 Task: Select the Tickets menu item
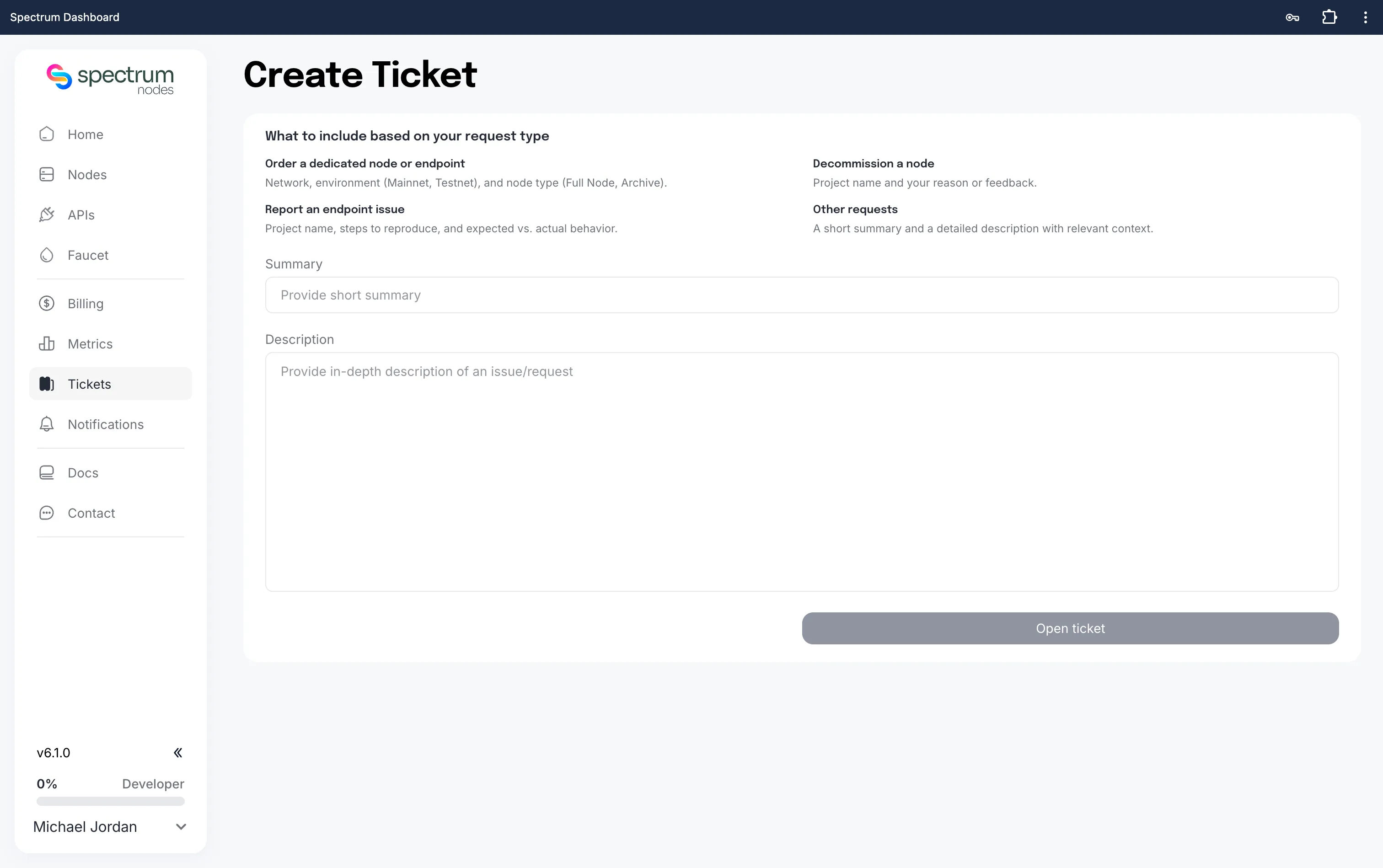pos(110,384)
